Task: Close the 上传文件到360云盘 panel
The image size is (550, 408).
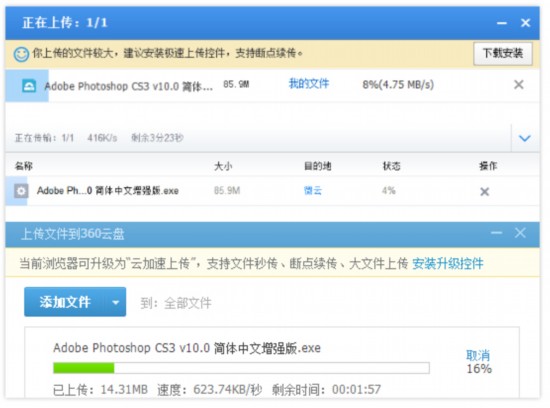Action: coord(520,233)
